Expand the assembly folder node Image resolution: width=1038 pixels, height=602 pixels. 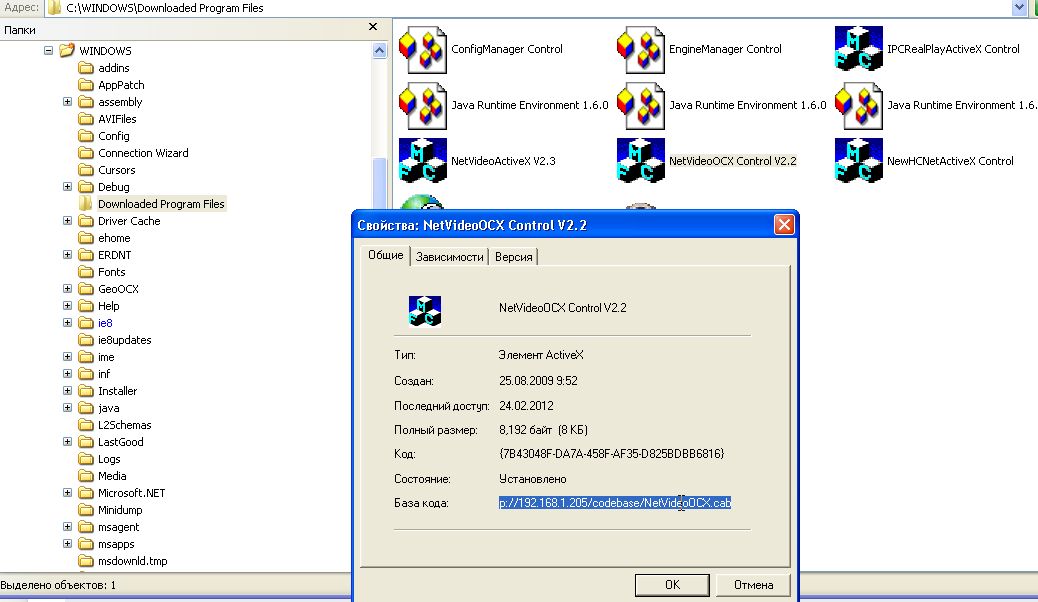pos(68,102)
